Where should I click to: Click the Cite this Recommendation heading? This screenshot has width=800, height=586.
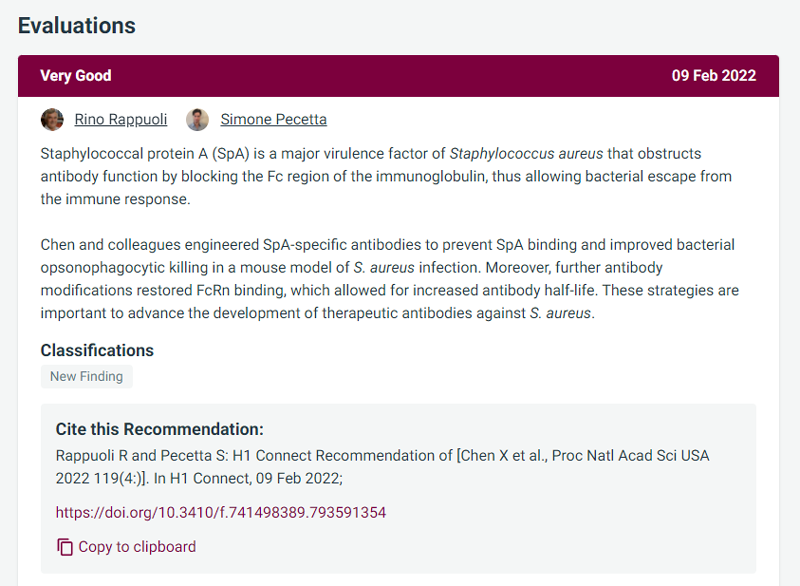[160, 429]
